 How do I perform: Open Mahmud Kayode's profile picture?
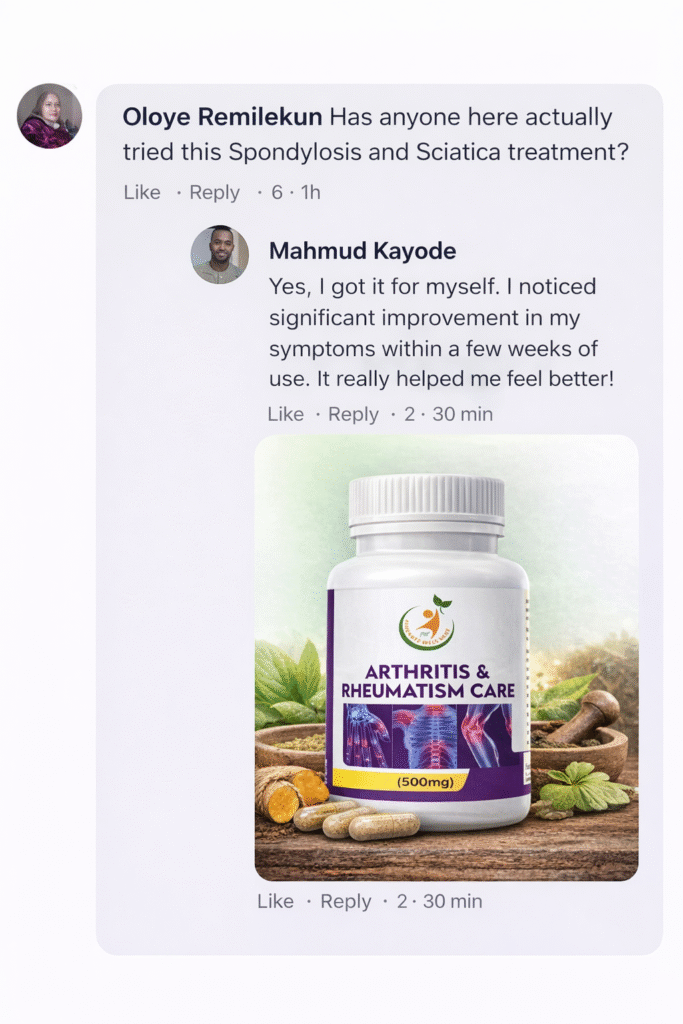click(219, 255)
